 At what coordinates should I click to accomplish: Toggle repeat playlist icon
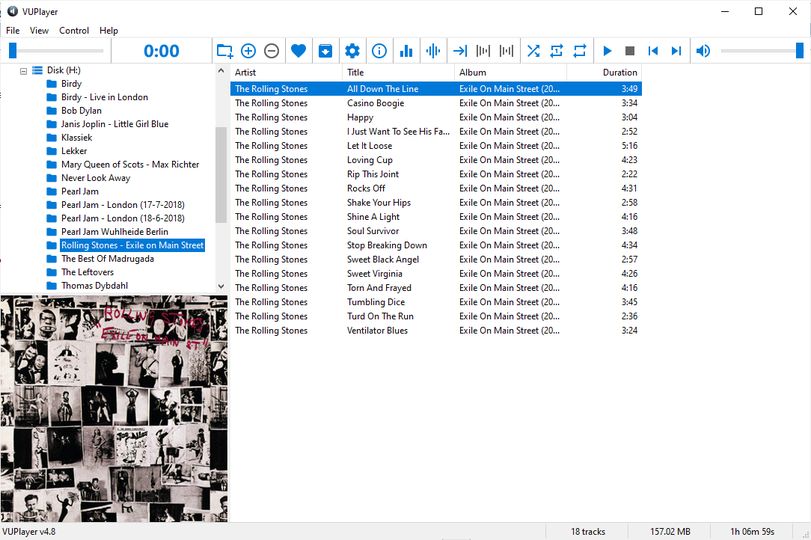point(580,51)
